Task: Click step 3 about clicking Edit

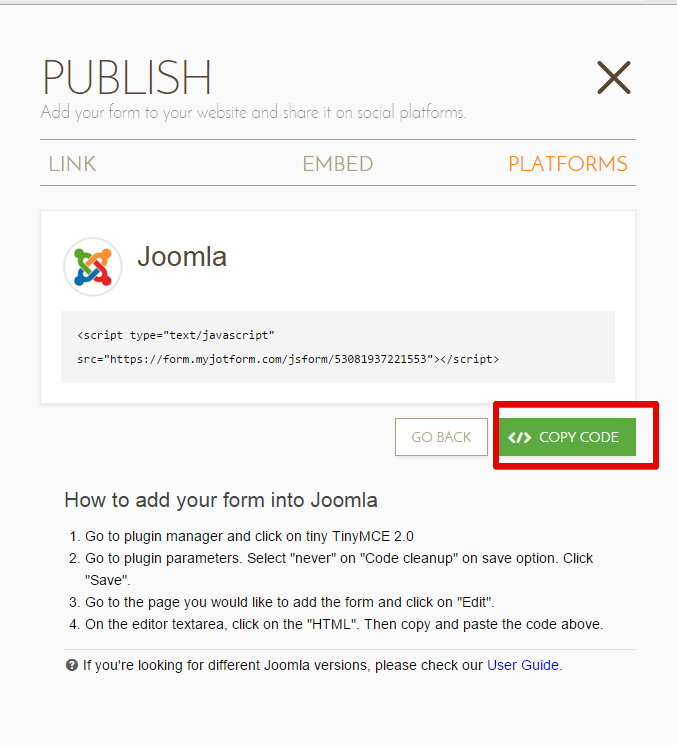Action: 282,602
